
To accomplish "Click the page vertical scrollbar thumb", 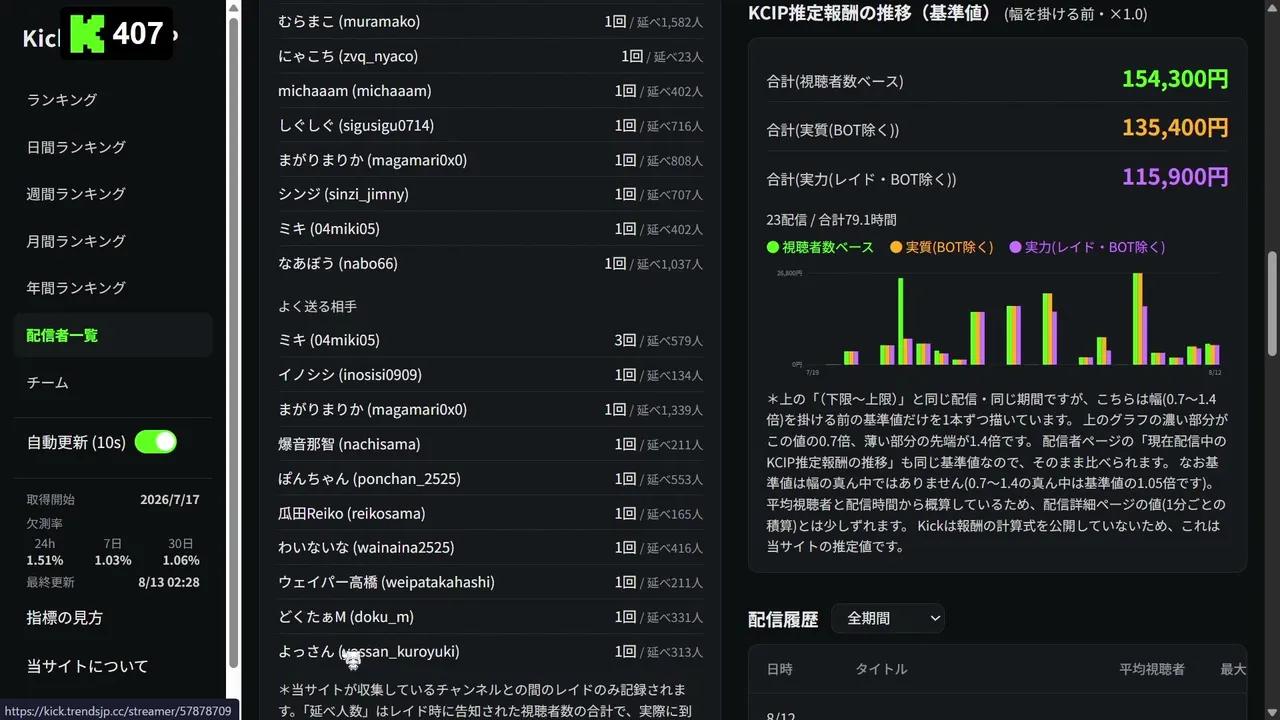I will pos(1272,303).
